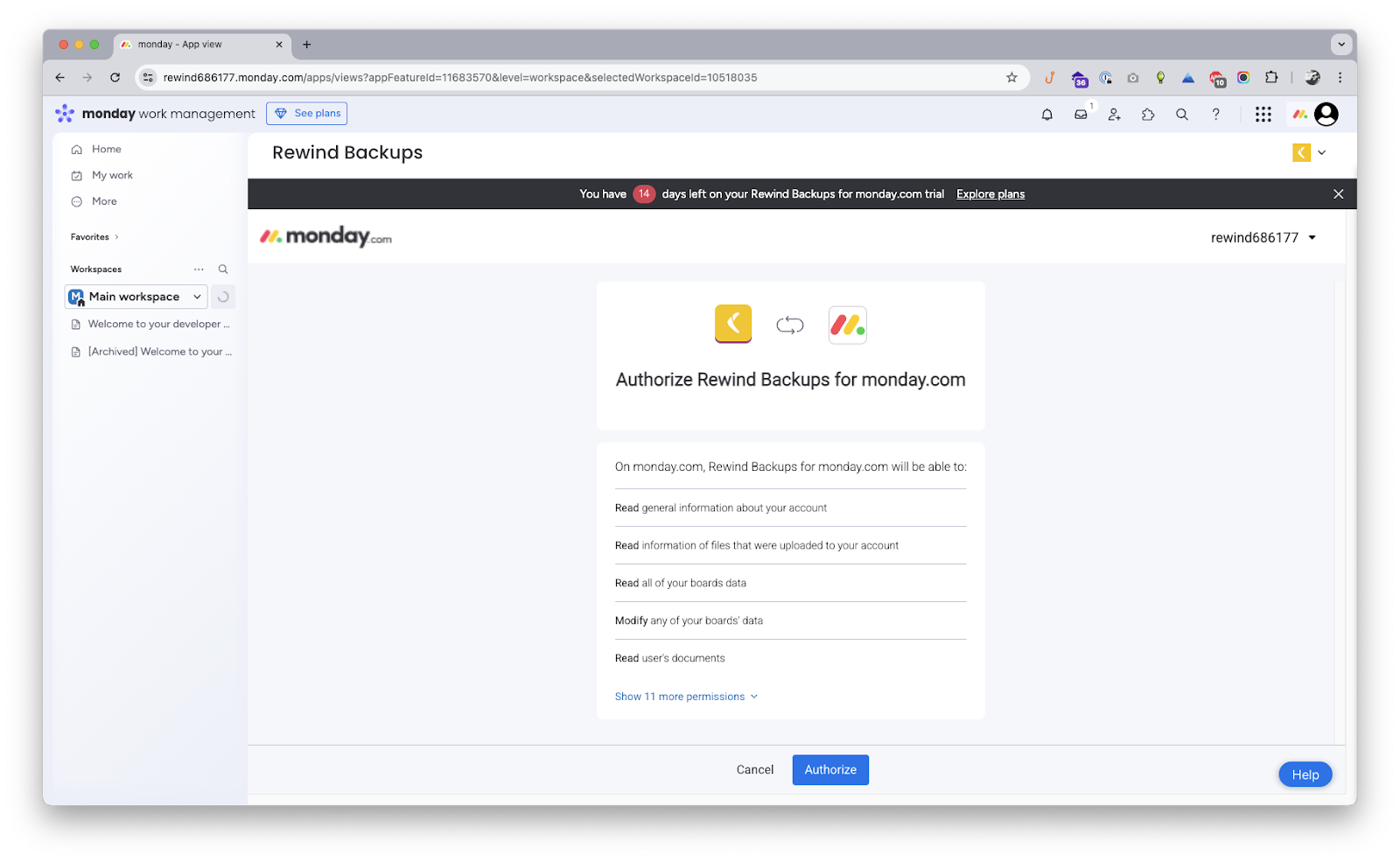Image resolution: width=1400 pixels, height=862 pixels.
Task: Click the 14 days badge in banner
Action: pyautogui.click(x=644, y=194)
